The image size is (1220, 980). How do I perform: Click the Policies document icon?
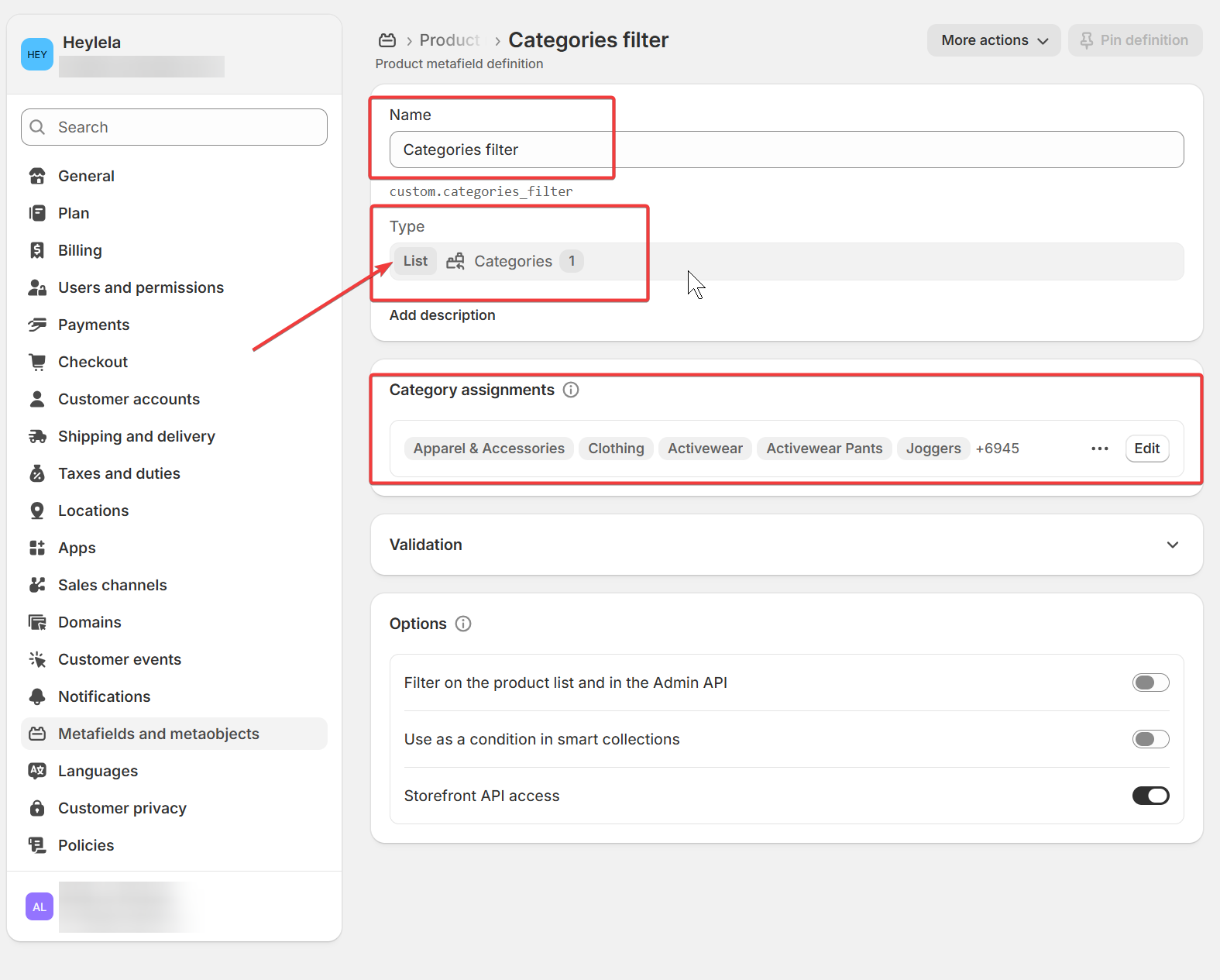(x=37, y=845)
